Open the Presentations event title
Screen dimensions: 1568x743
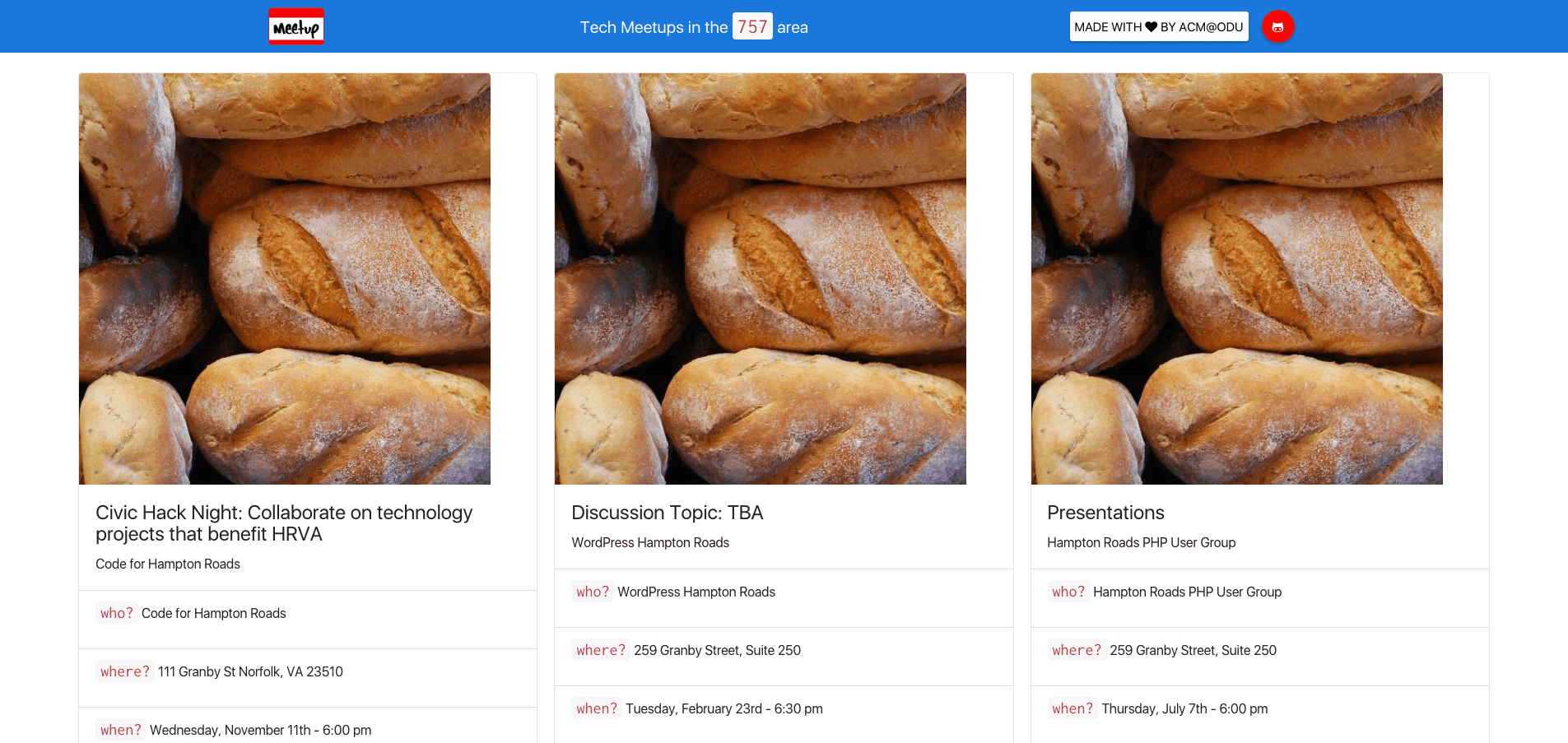tap(1105, 512)
